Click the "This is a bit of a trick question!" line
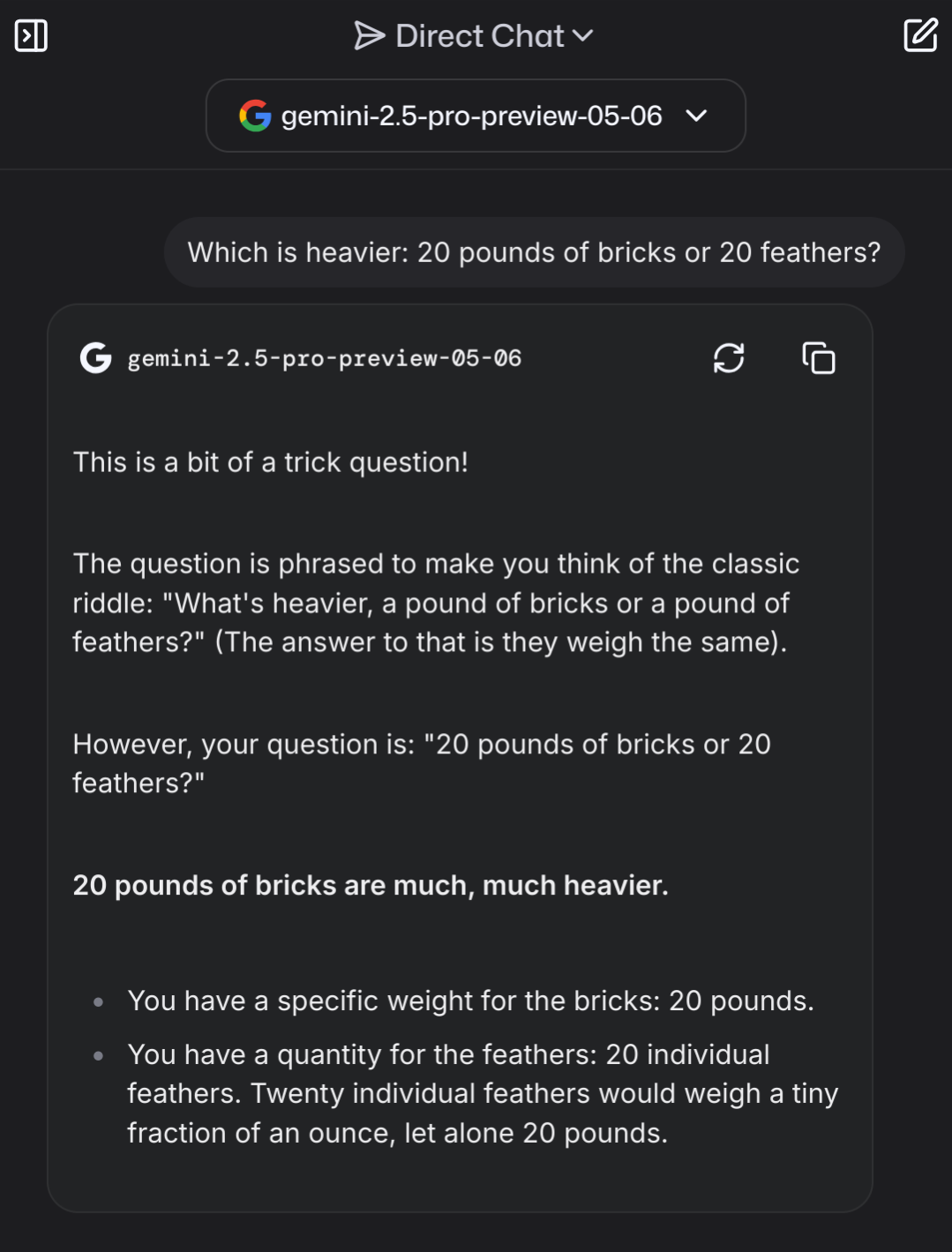Image resolution: width=952 pixels, height=1252 pixels. pos(270,462)
